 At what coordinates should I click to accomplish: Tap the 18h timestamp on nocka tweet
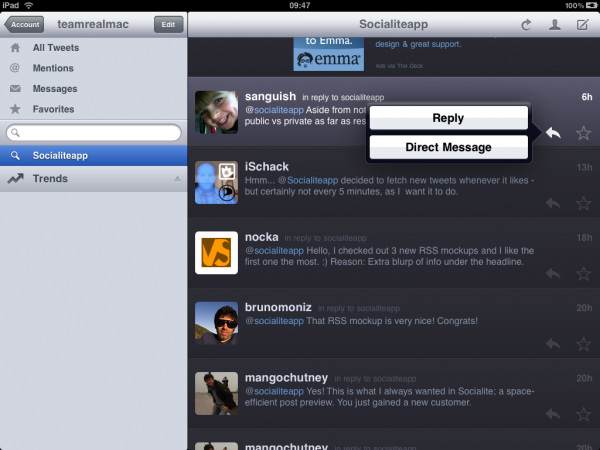point(584,238)
